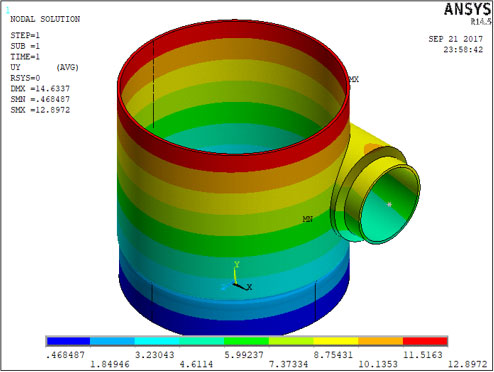Click the MX maximum marker label
Image resolution: width=494 pixels, height=372 pixels.
pyautogui.click(x=354, y=79)
